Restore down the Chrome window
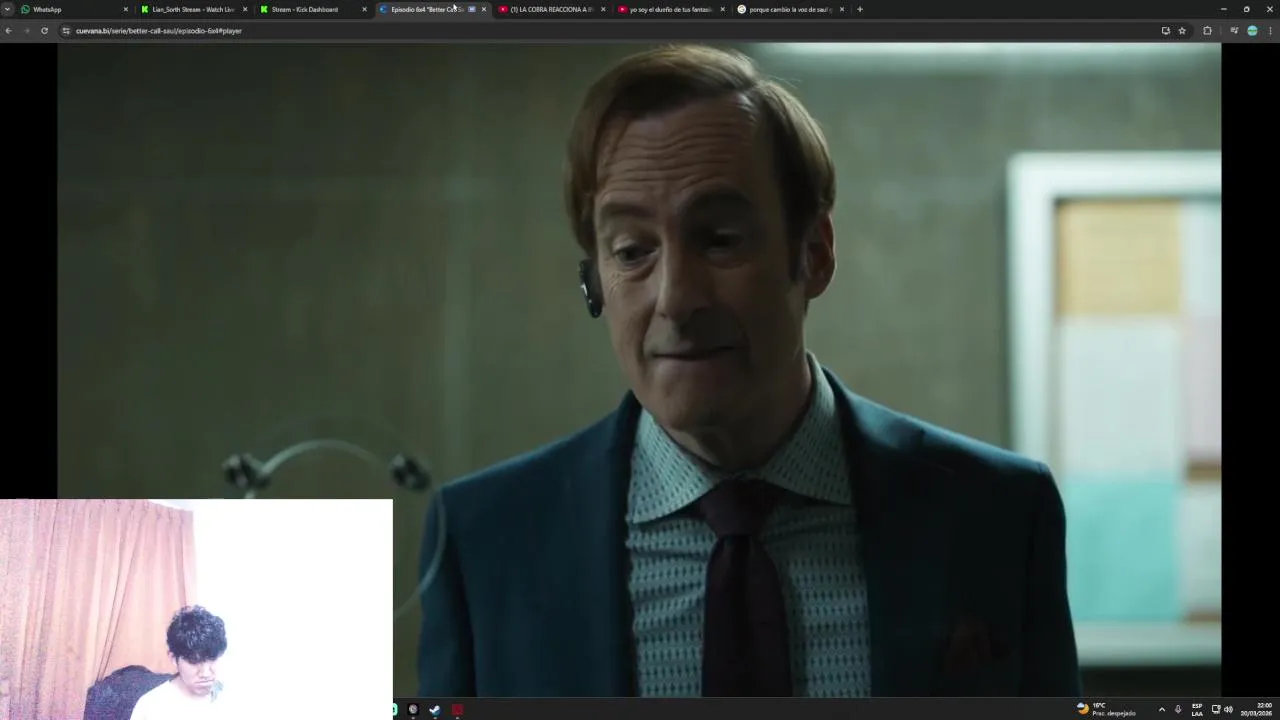Viewport: 1280px width, 720px height. [x=1246, y=9]
